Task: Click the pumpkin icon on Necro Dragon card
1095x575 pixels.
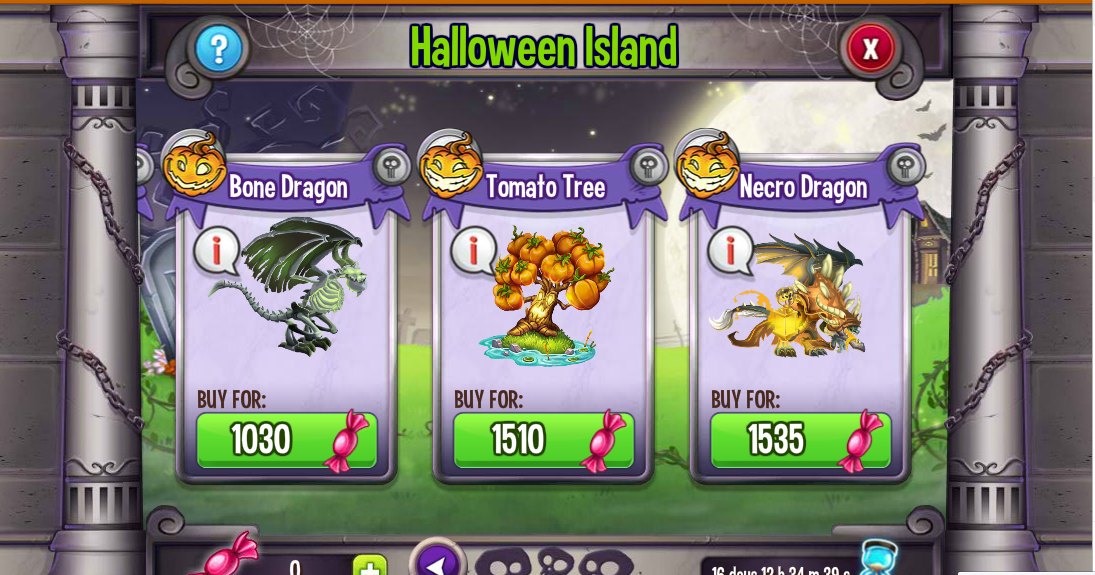Action: (707, 165)
